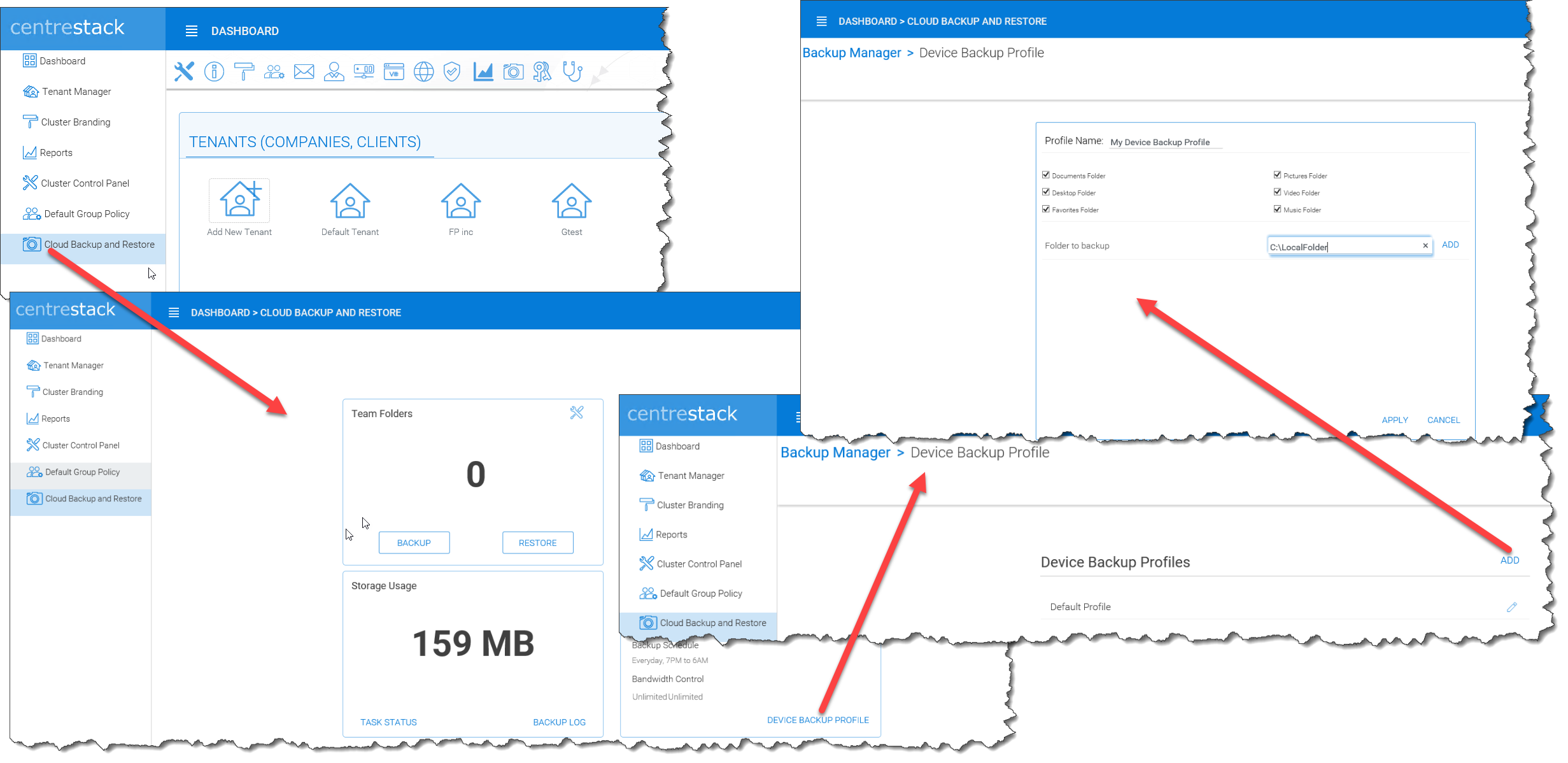1568x763 pixels.
Task: Click the stethoscope diagnostics toolbar icon
Action: point(572,71)
